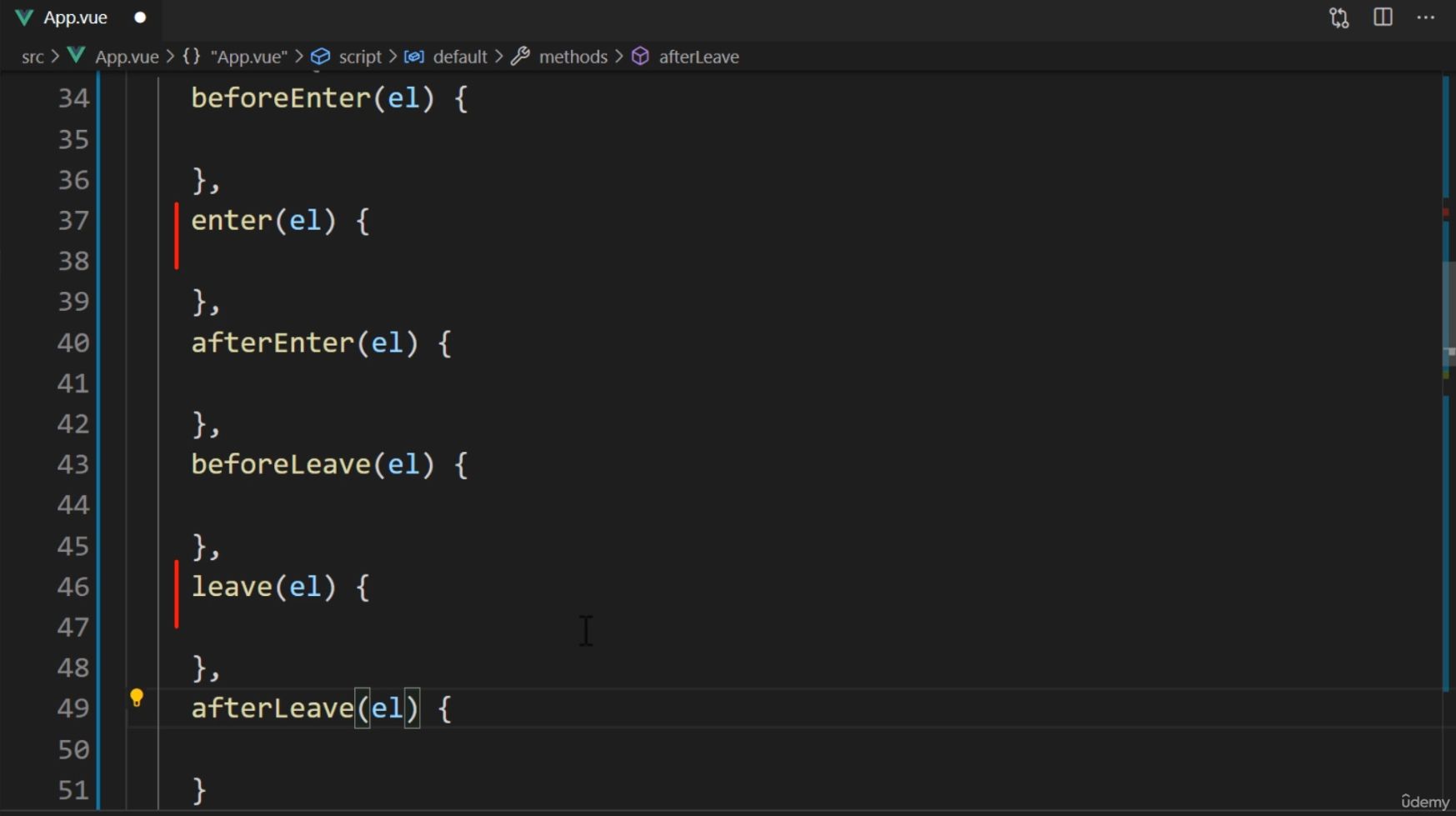Click the red marker in overview ruler
Screen dimensions: 1456x816
1446,213
